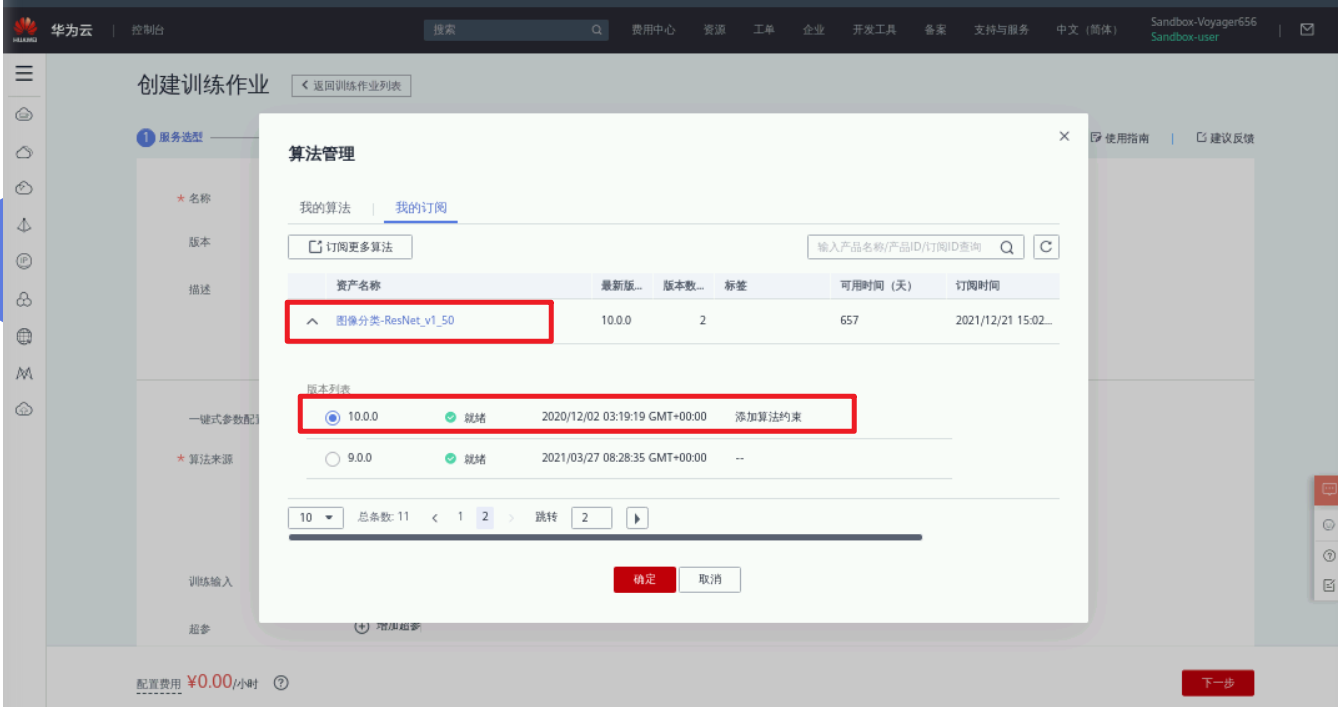Click 控制台 in the top bar
This screenshot has height=707, width=1338.
tap(148, 30)
